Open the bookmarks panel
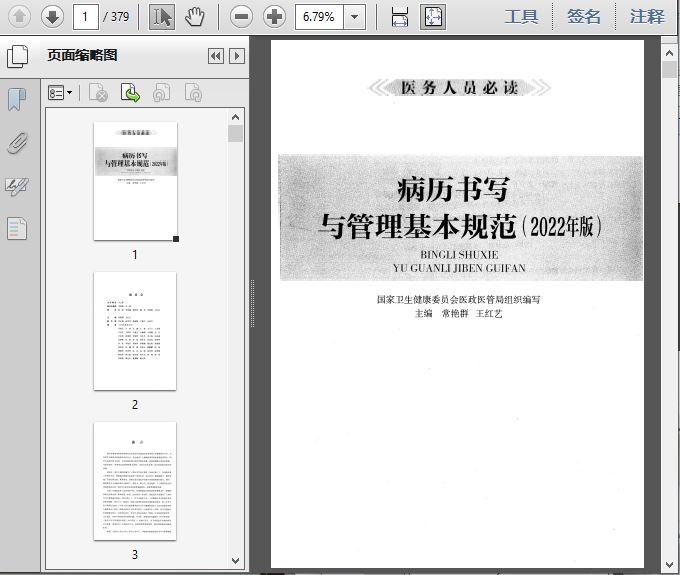This screenshot has height=575, width=680. click(x=17, y=99)
